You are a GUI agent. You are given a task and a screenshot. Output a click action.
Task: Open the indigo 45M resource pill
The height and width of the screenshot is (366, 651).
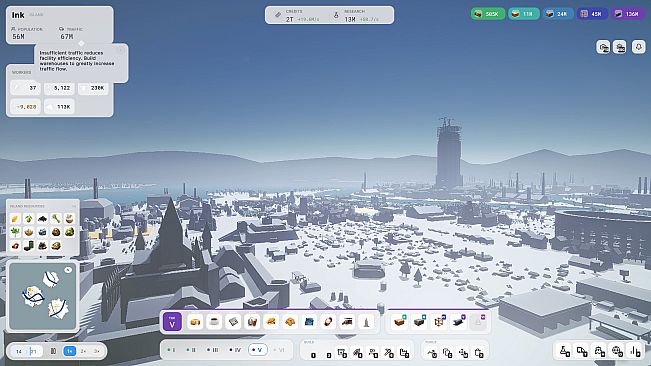pos(592,14)
